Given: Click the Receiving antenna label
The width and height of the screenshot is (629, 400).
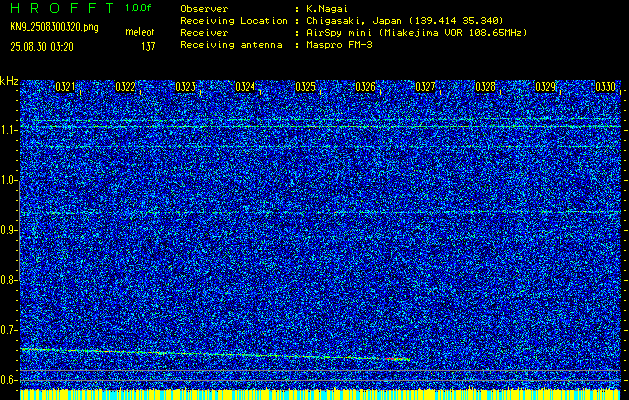Looking at the screenshot, I should click(x=231, y=45).
